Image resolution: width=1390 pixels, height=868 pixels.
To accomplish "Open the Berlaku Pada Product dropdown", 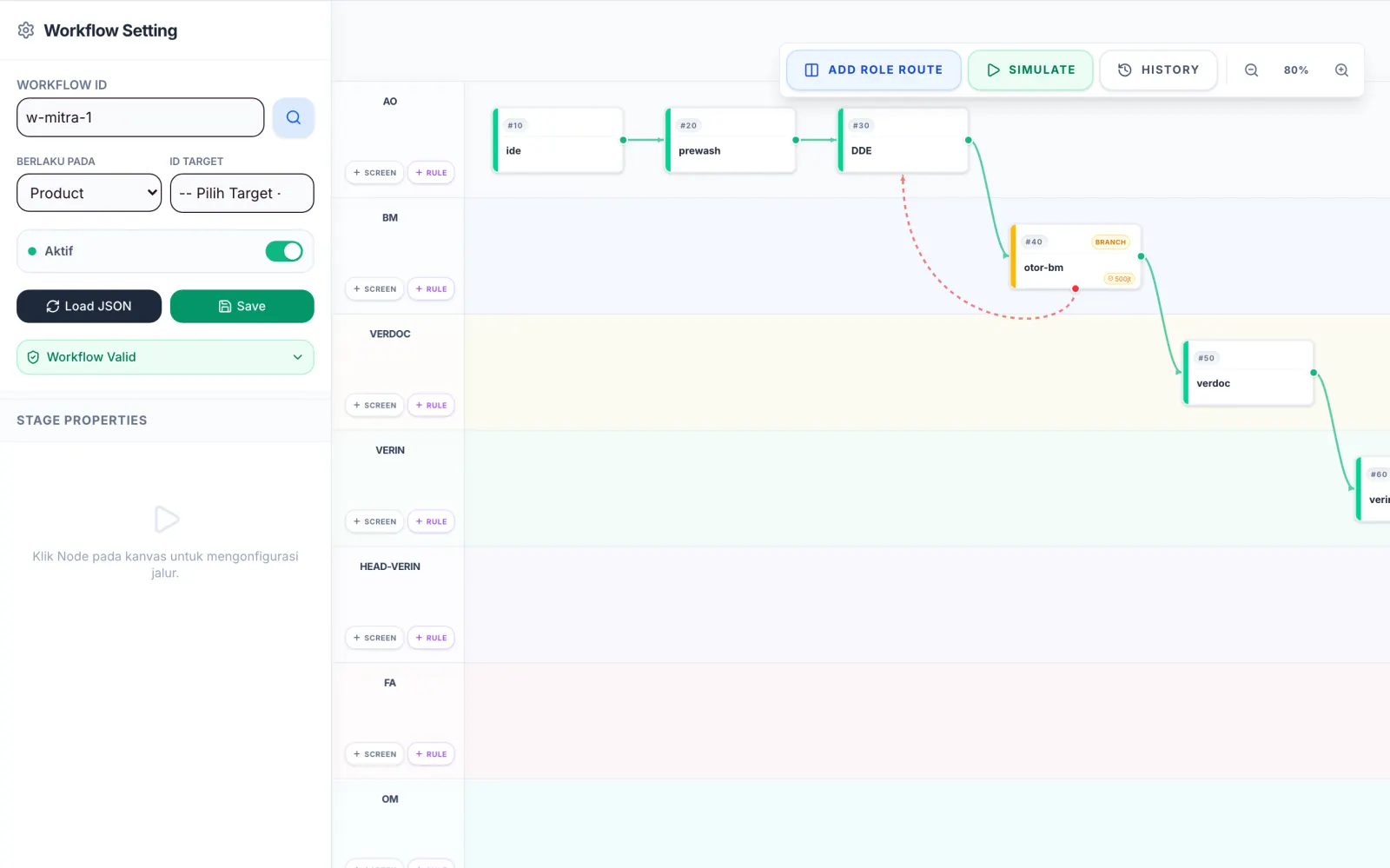I will 89,193.
